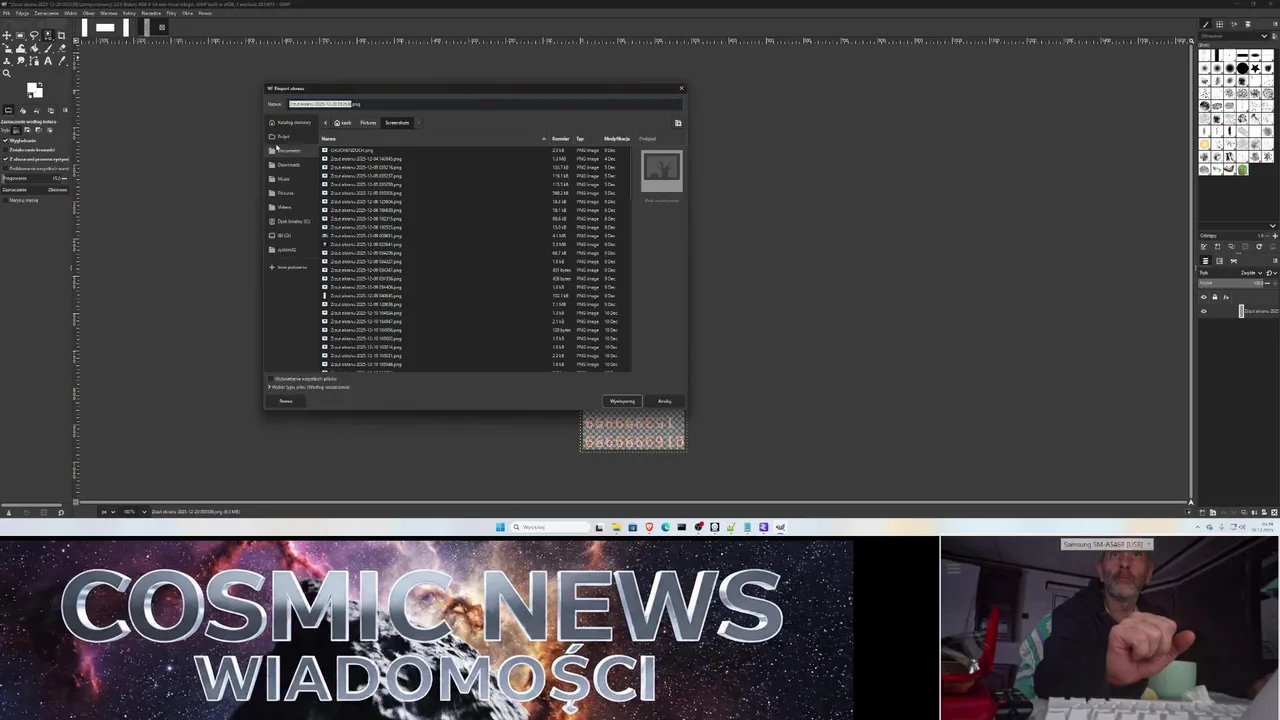Enable Wyświetlanie wszystkich plików checkbox
1280x720 pixels.
pos(270,378)
